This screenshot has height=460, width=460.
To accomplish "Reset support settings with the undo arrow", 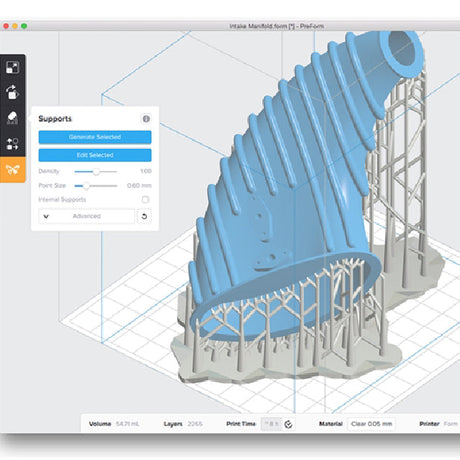I will [144, 216].
